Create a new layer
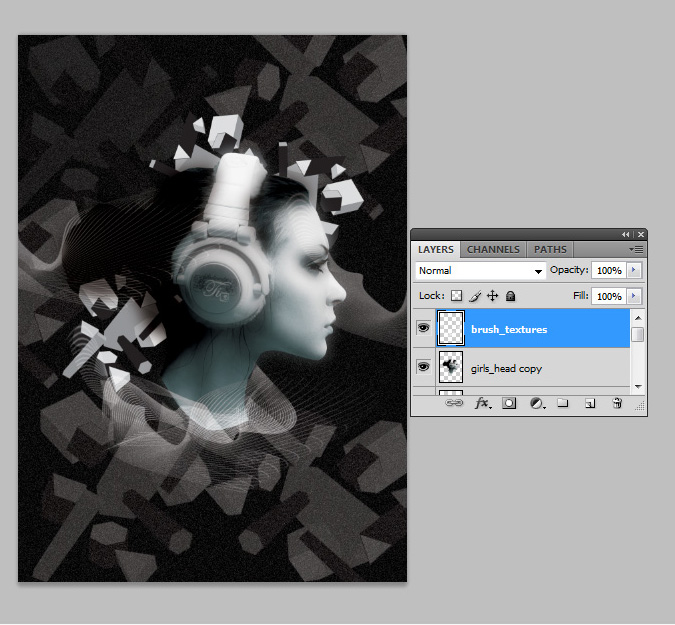 (x=589, y=403)
